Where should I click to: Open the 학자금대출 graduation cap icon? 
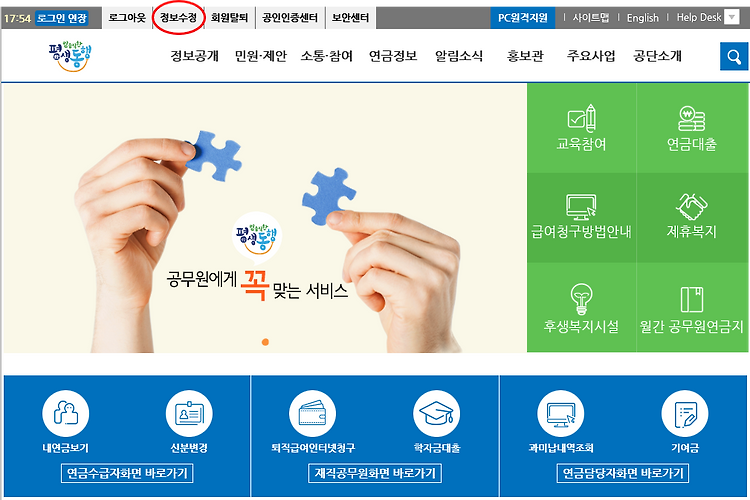437,413
